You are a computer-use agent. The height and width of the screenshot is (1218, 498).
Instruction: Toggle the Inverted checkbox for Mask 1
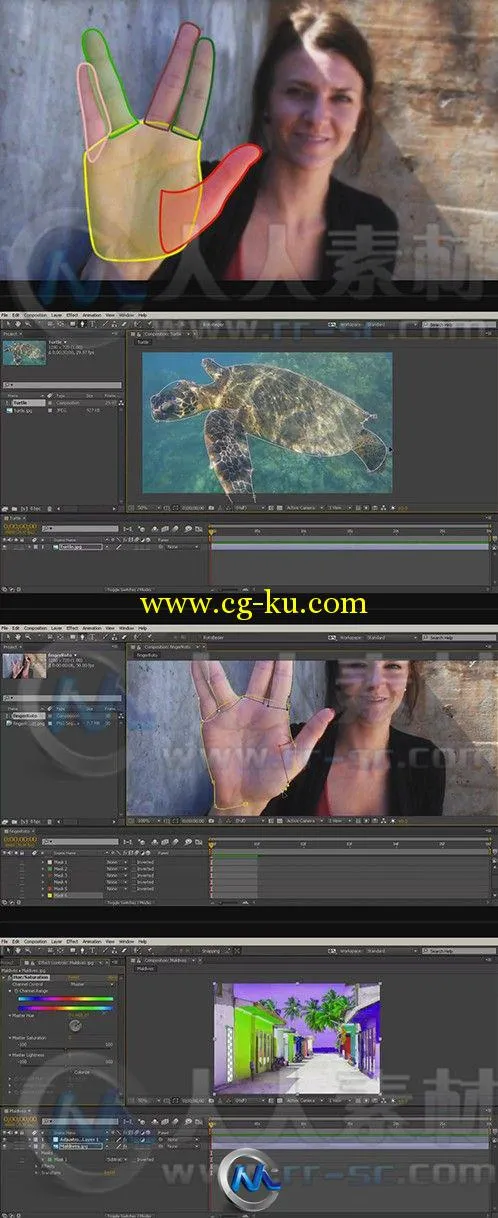(133, 861)
